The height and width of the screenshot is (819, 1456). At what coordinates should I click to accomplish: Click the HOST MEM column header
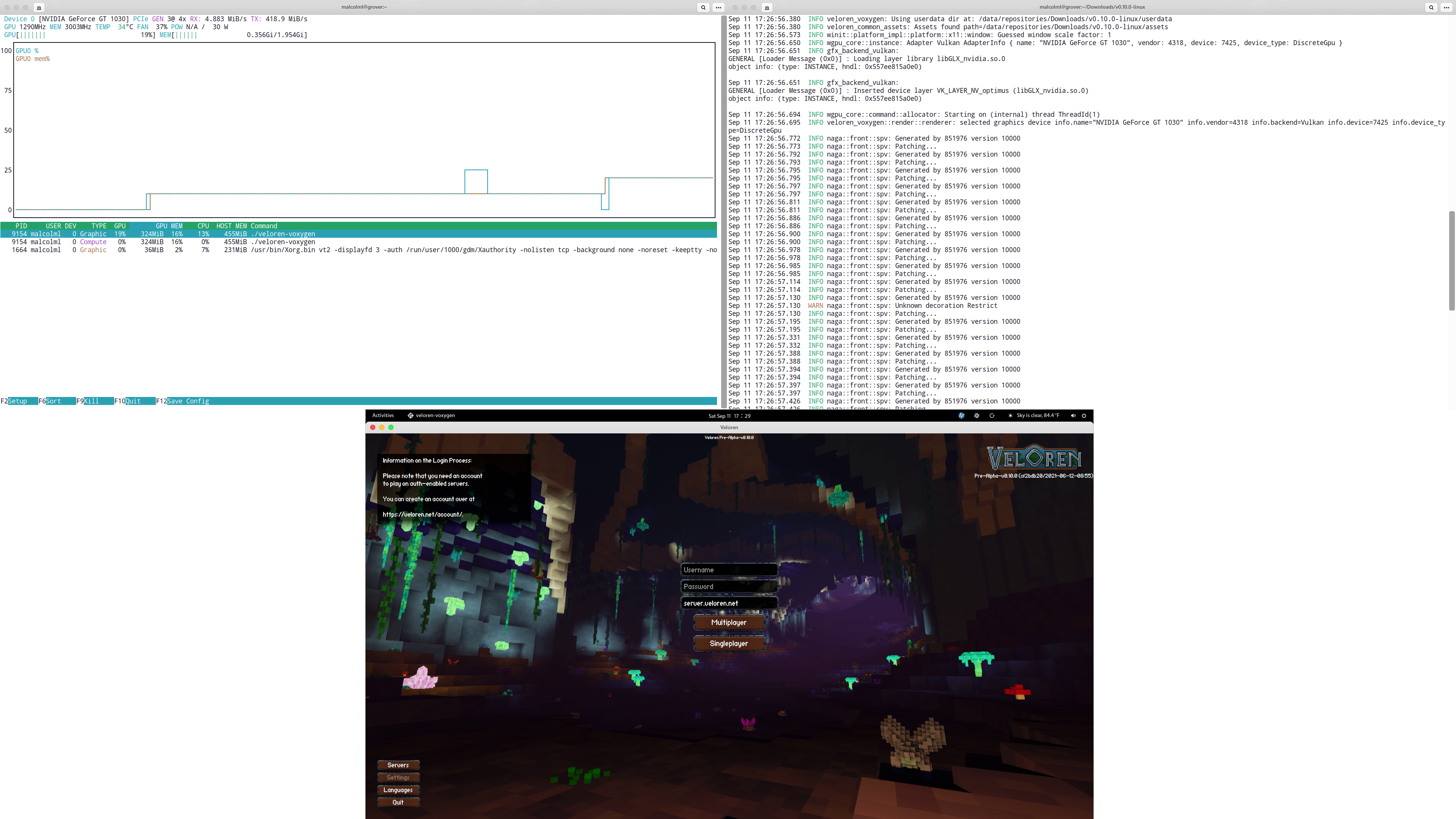click(232, 226)
